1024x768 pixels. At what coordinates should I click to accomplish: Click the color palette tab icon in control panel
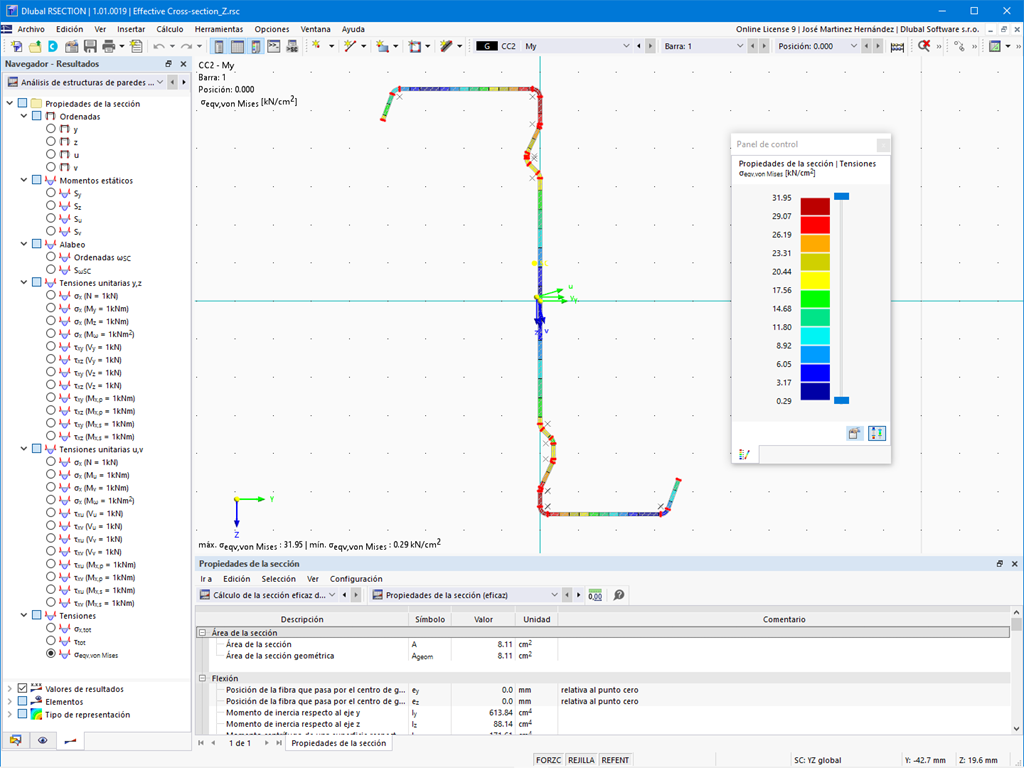743,454
